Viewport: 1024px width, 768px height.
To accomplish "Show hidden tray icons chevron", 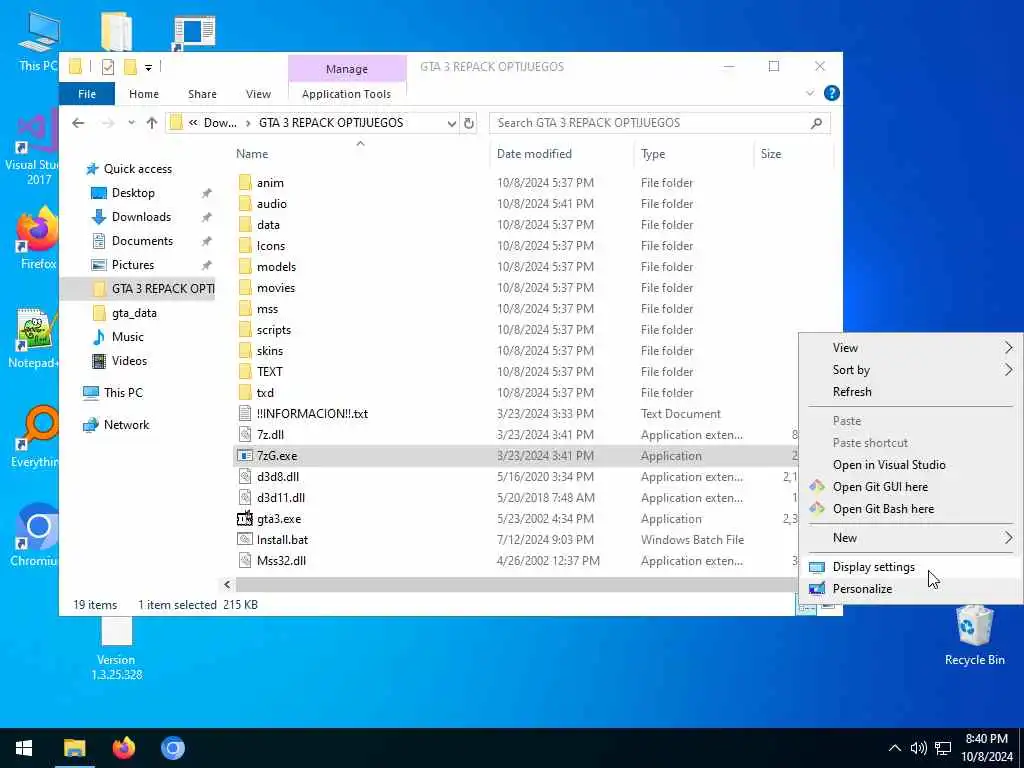I will pyautogui.click(x=894, y=748).
